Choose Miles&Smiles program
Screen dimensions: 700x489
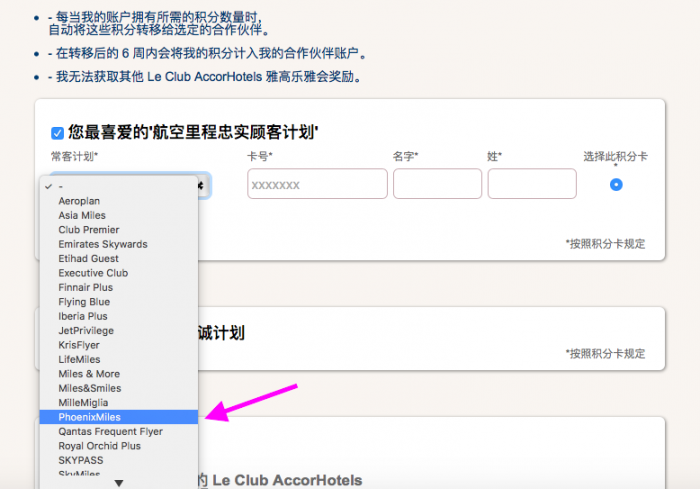[119, 388]
